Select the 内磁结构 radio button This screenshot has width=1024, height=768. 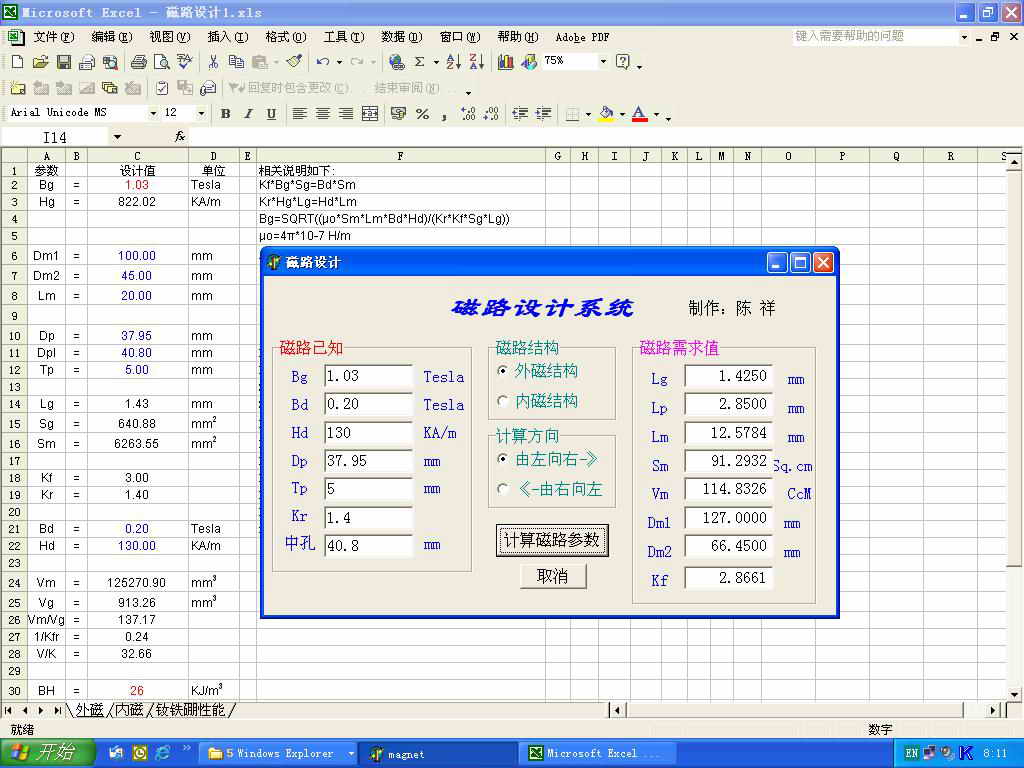[503, 401]
